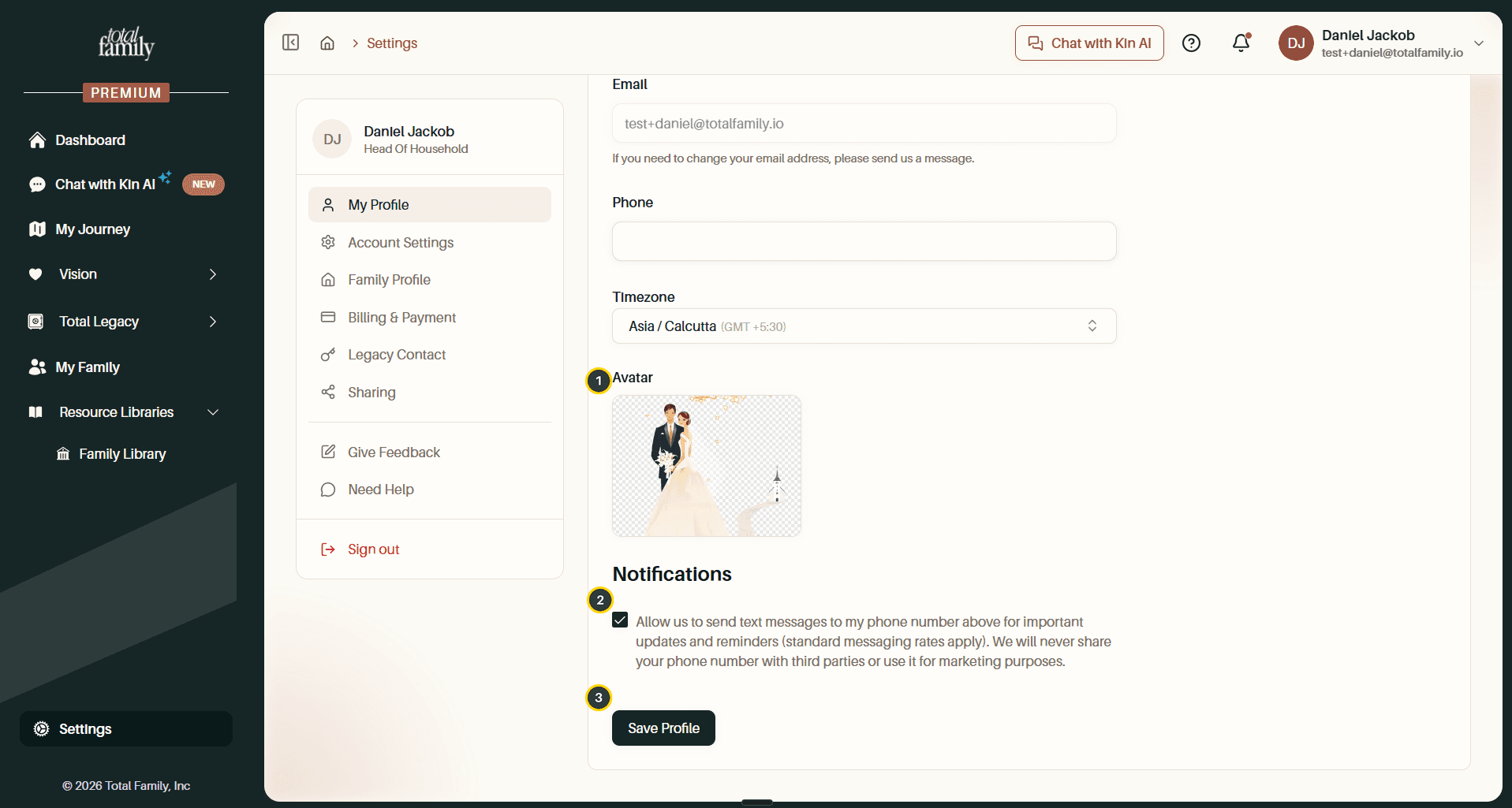
Task: Click the Need Help chat icon
Action: coord(328,490)
